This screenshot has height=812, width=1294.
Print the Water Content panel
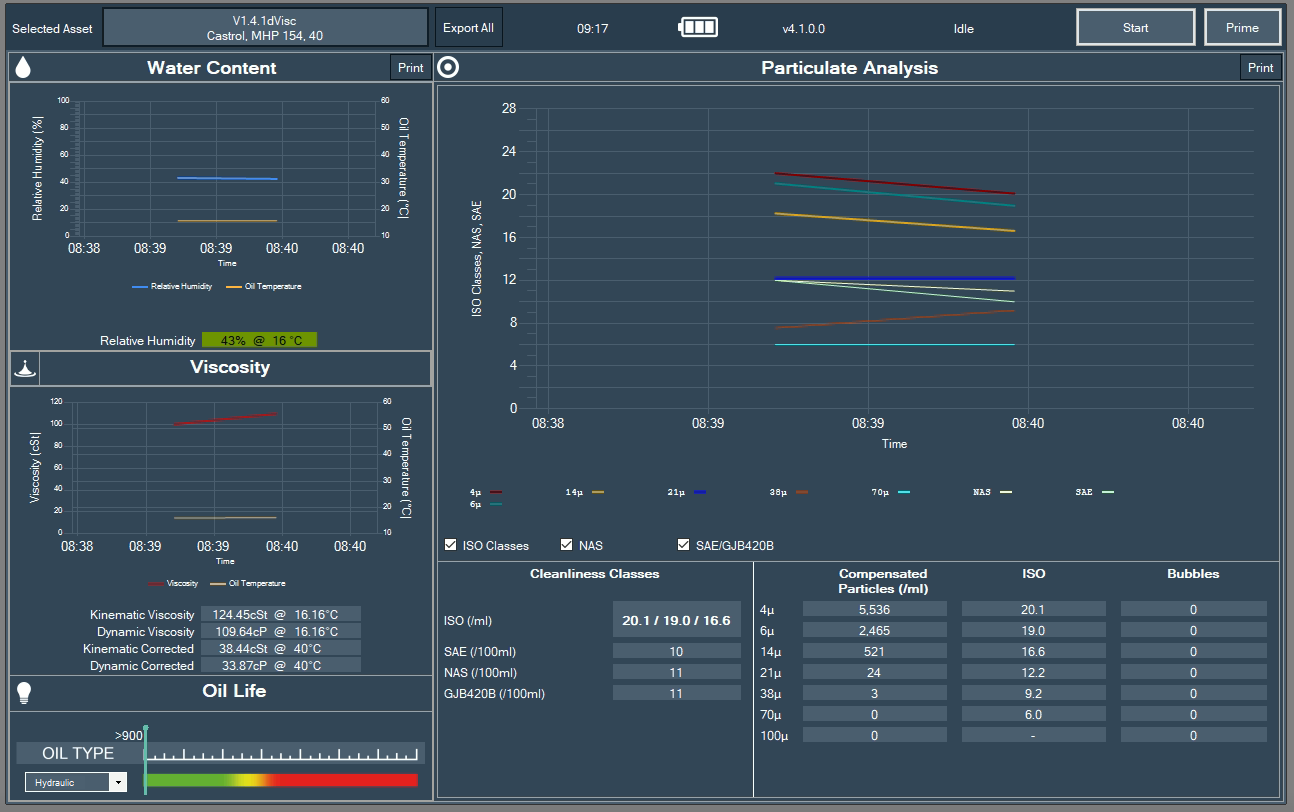pos(410,68)
